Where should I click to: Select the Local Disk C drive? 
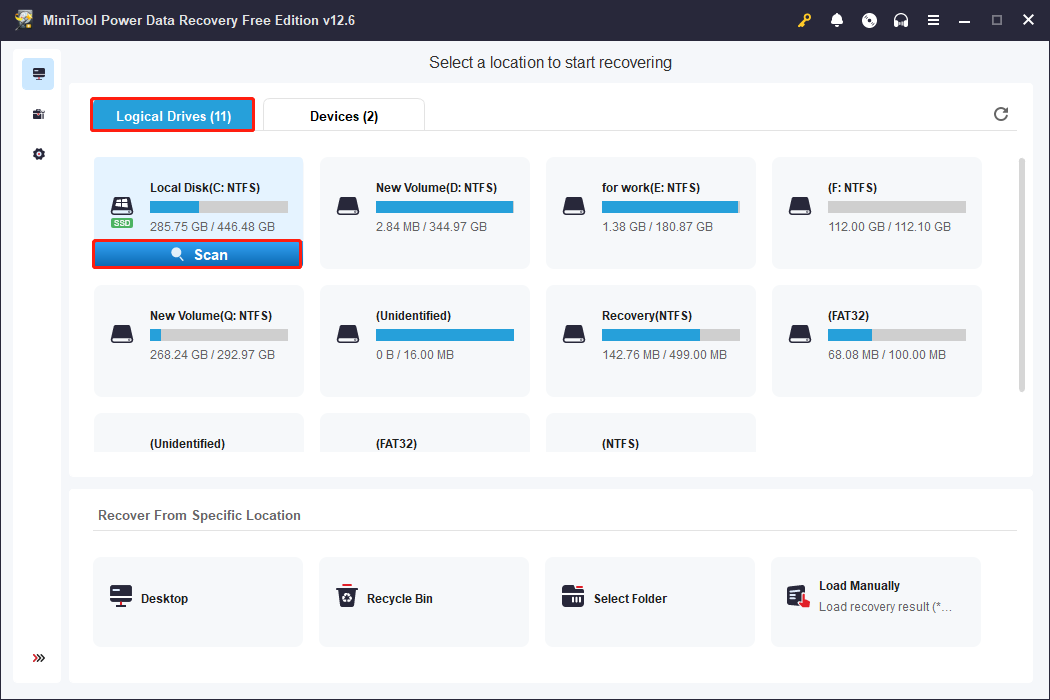coord(197,200)
